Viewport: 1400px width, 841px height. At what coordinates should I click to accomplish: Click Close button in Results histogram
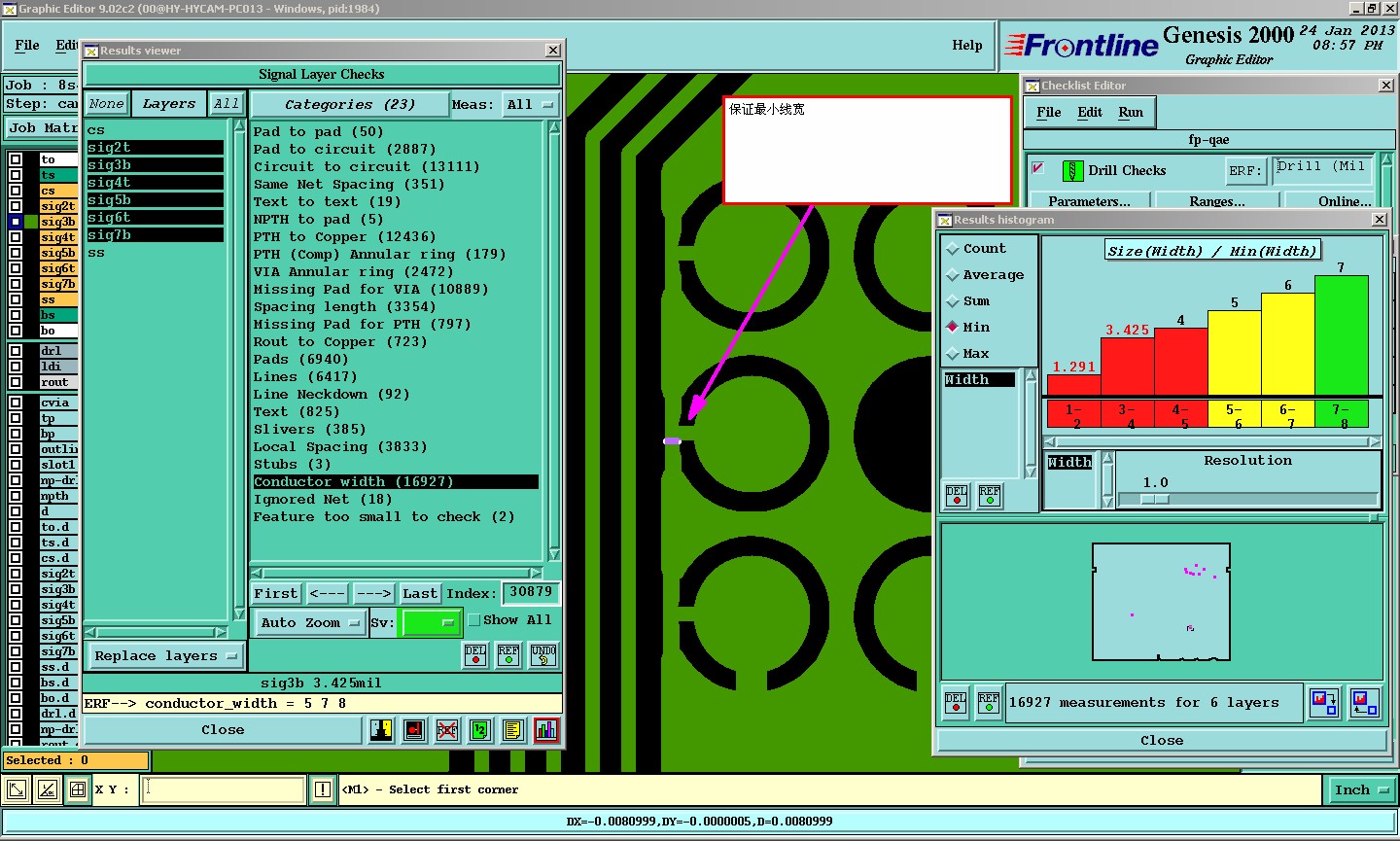pos(1162,741)
